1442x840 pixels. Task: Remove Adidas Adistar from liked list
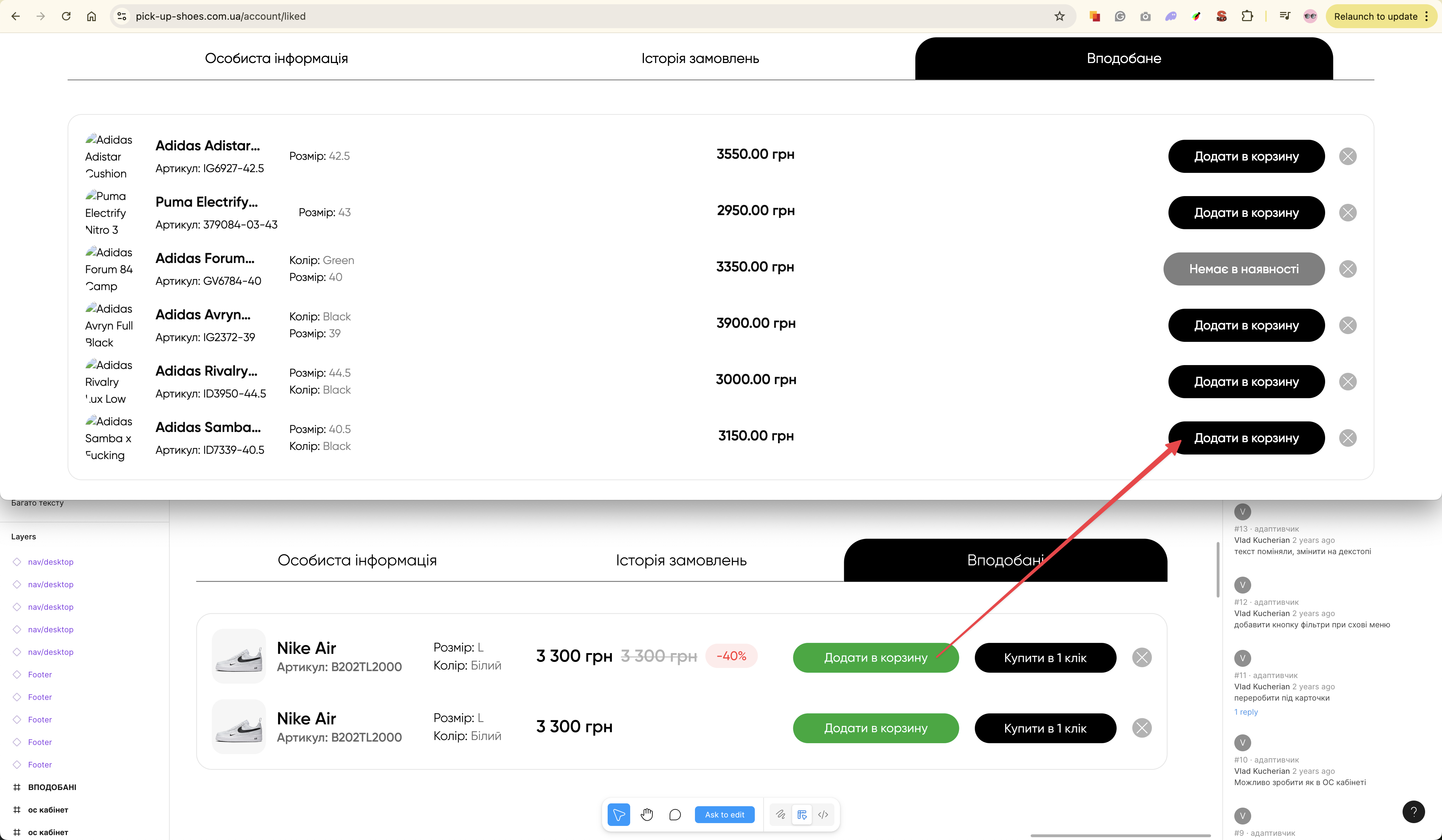1348,156
